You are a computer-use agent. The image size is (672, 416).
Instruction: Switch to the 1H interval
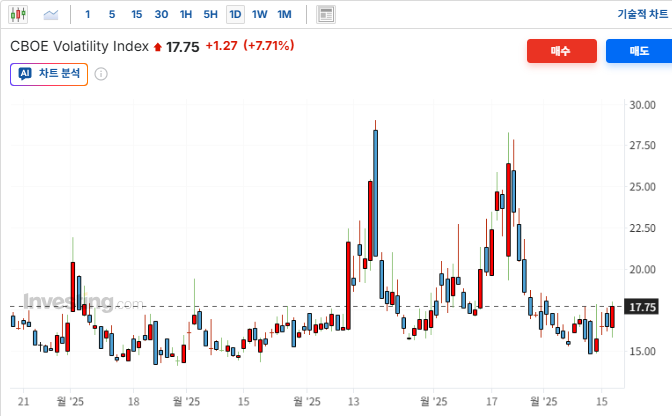186,15
